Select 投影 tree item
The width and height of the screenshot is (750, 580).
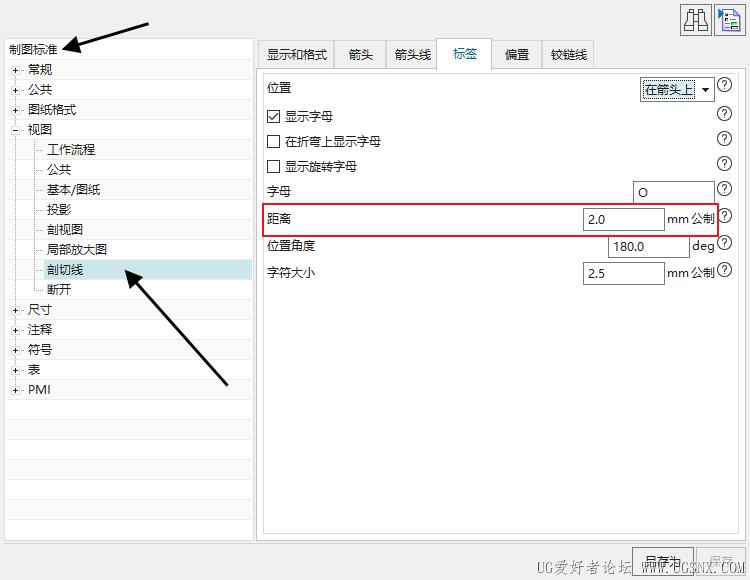click(59, 210)
